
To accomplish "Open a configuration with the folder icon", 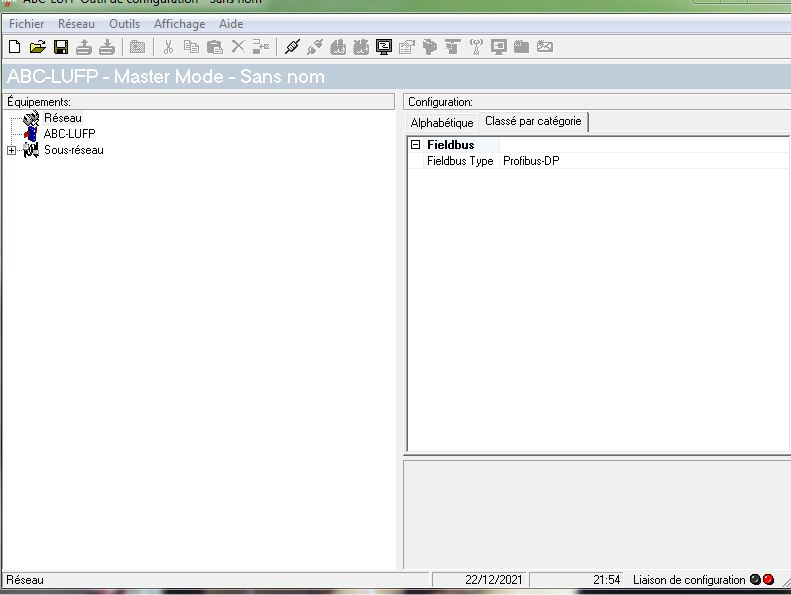I will pyautogui.click(x=37, y=46).
